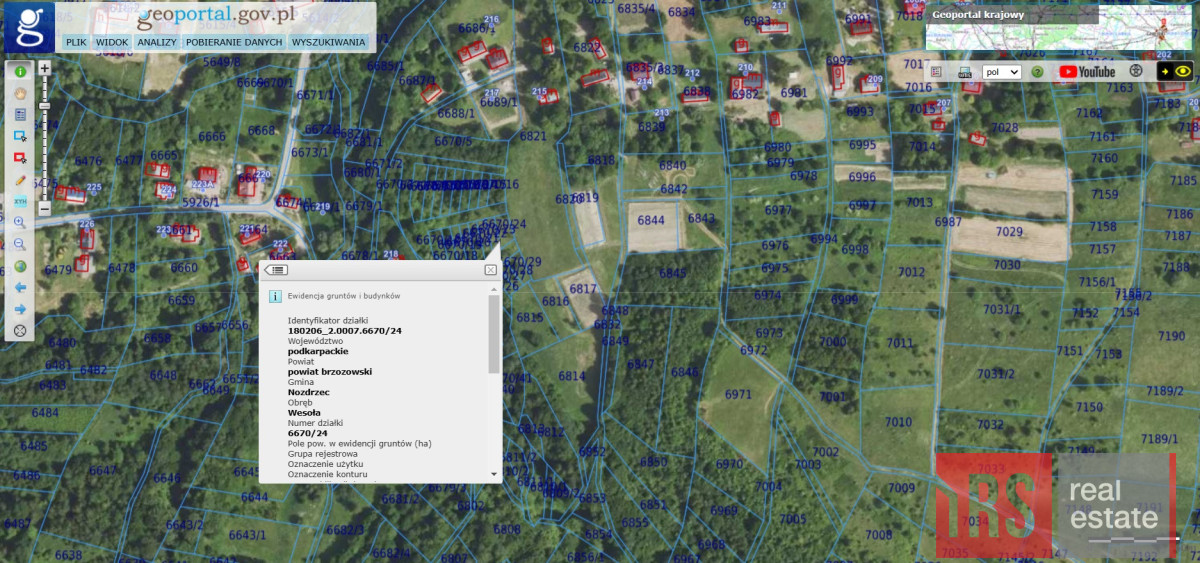Go to previous map view arrow
Viewport: 1200px width, 563px height.
[20, 288]
